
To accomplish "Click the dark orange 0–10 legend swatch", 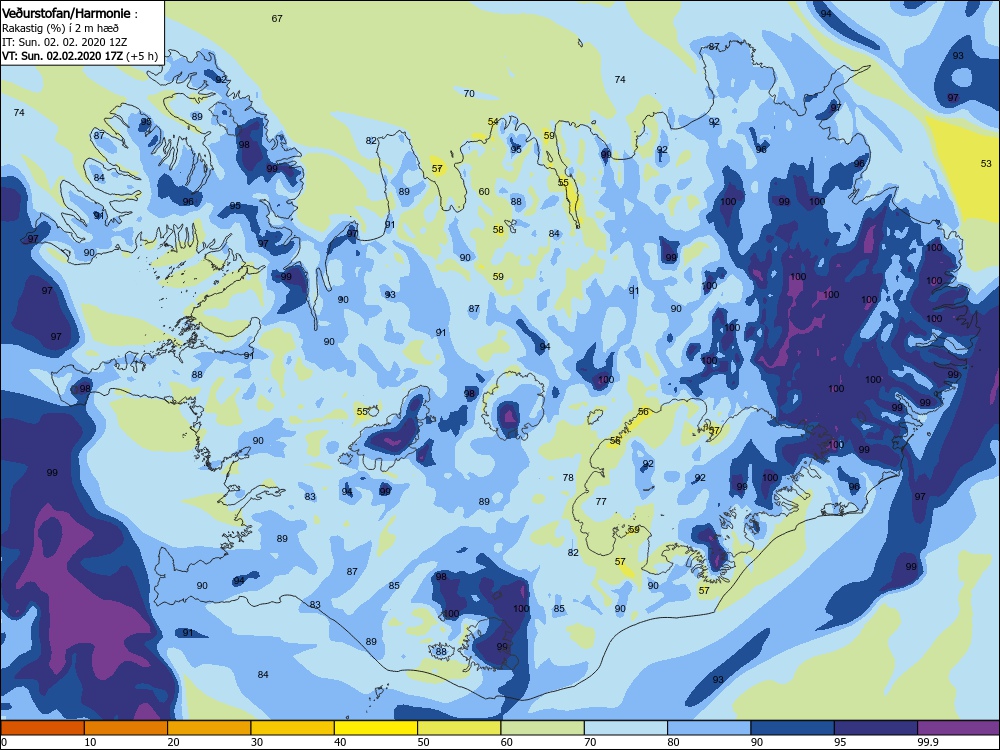I will click(x=43, y=728).
